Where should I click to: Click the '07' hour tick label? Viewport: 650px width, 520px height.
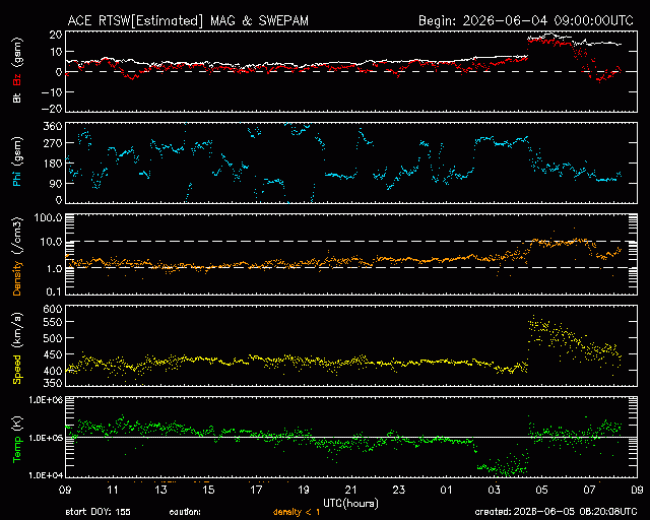[x=589, y=490]
